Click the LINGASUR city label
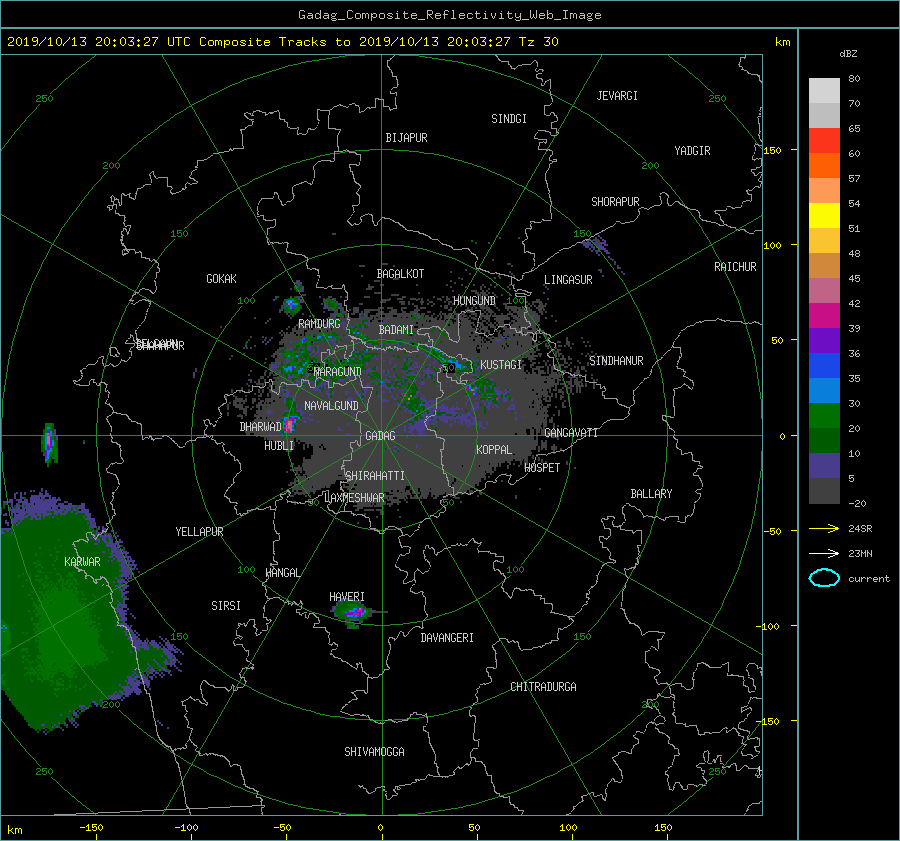This screenshot has width=900, height=841. tap(568, 280)
